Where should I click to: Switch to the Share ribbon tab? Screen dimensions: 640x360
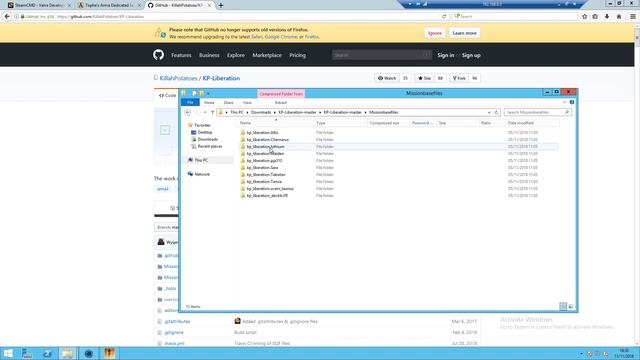point(228,102)
